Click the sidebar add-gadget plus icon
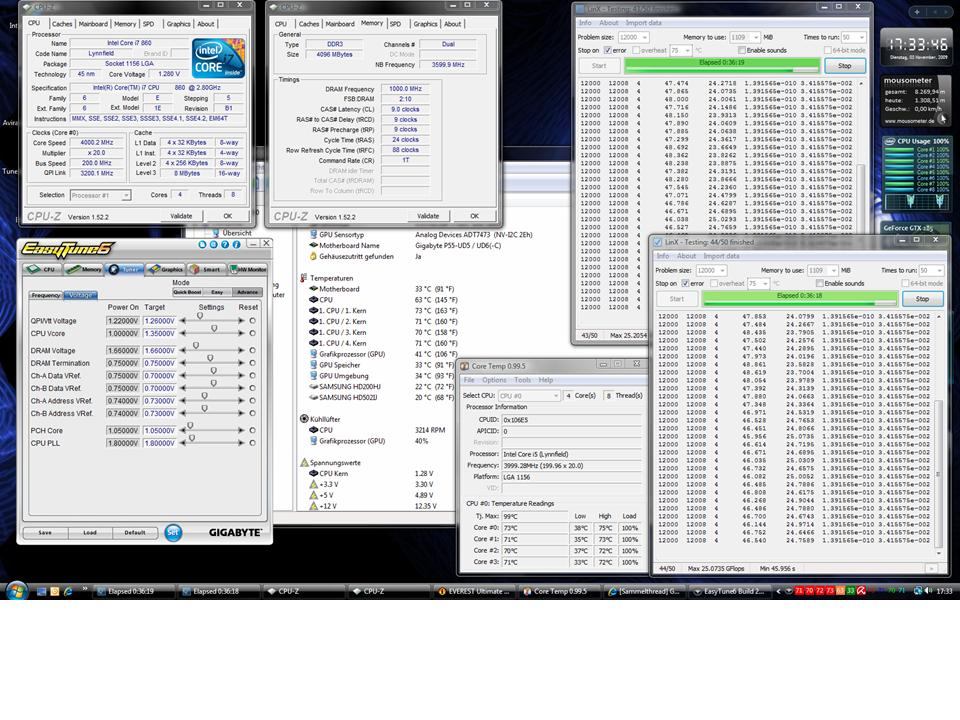The width and height of the screenshot is (960, 720). (917, 12)
